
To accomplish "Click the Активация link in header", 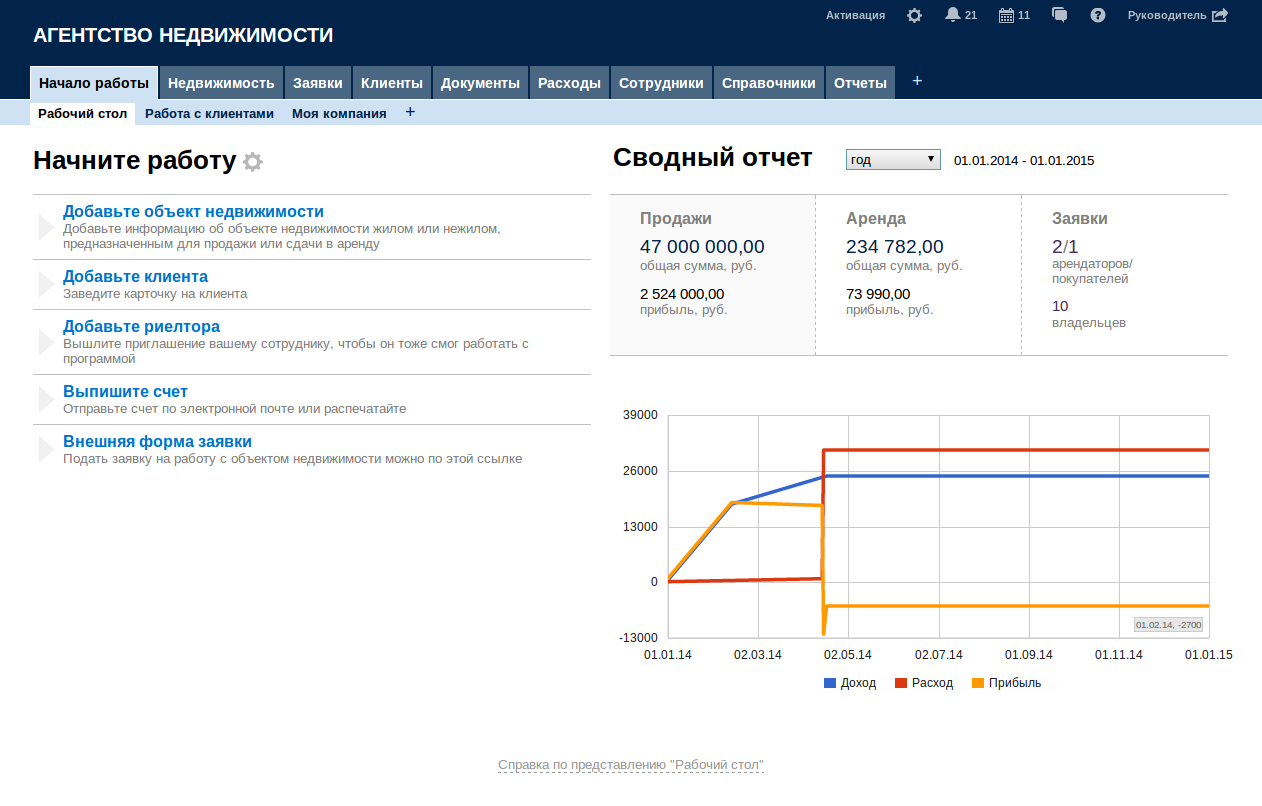I will [x=855, y=15].
